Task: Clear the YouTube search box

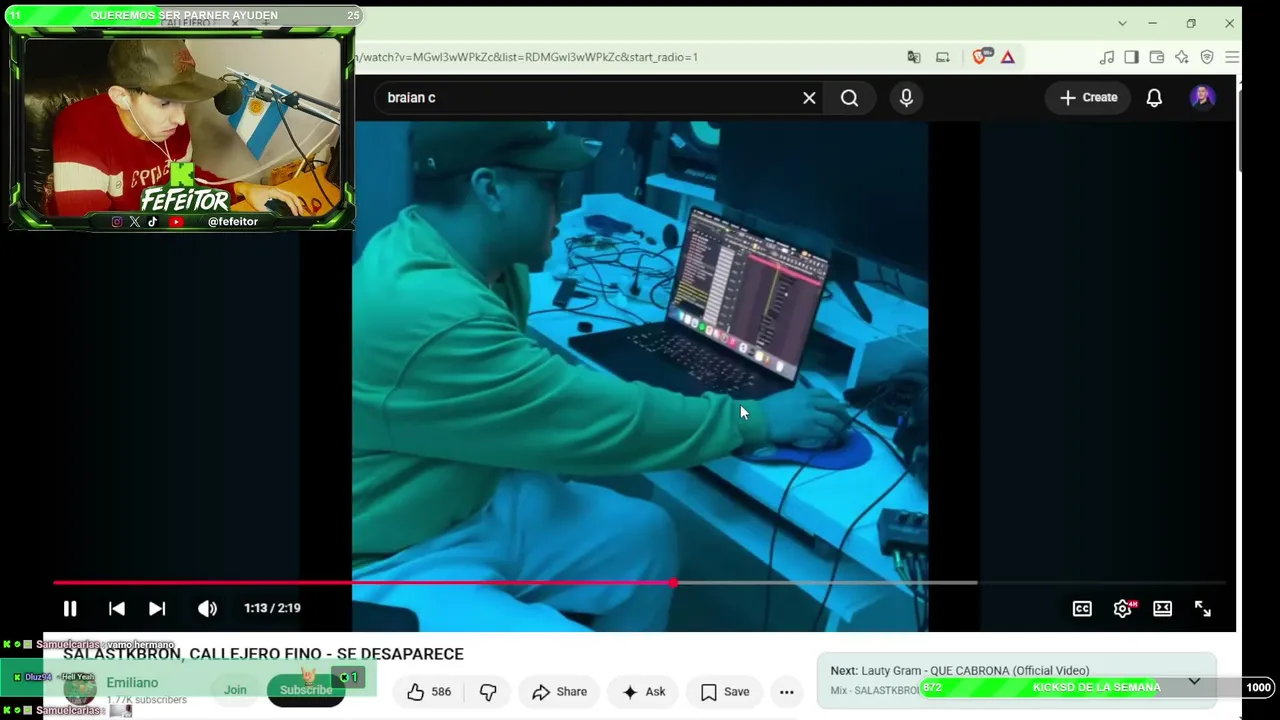Action: 809,98
